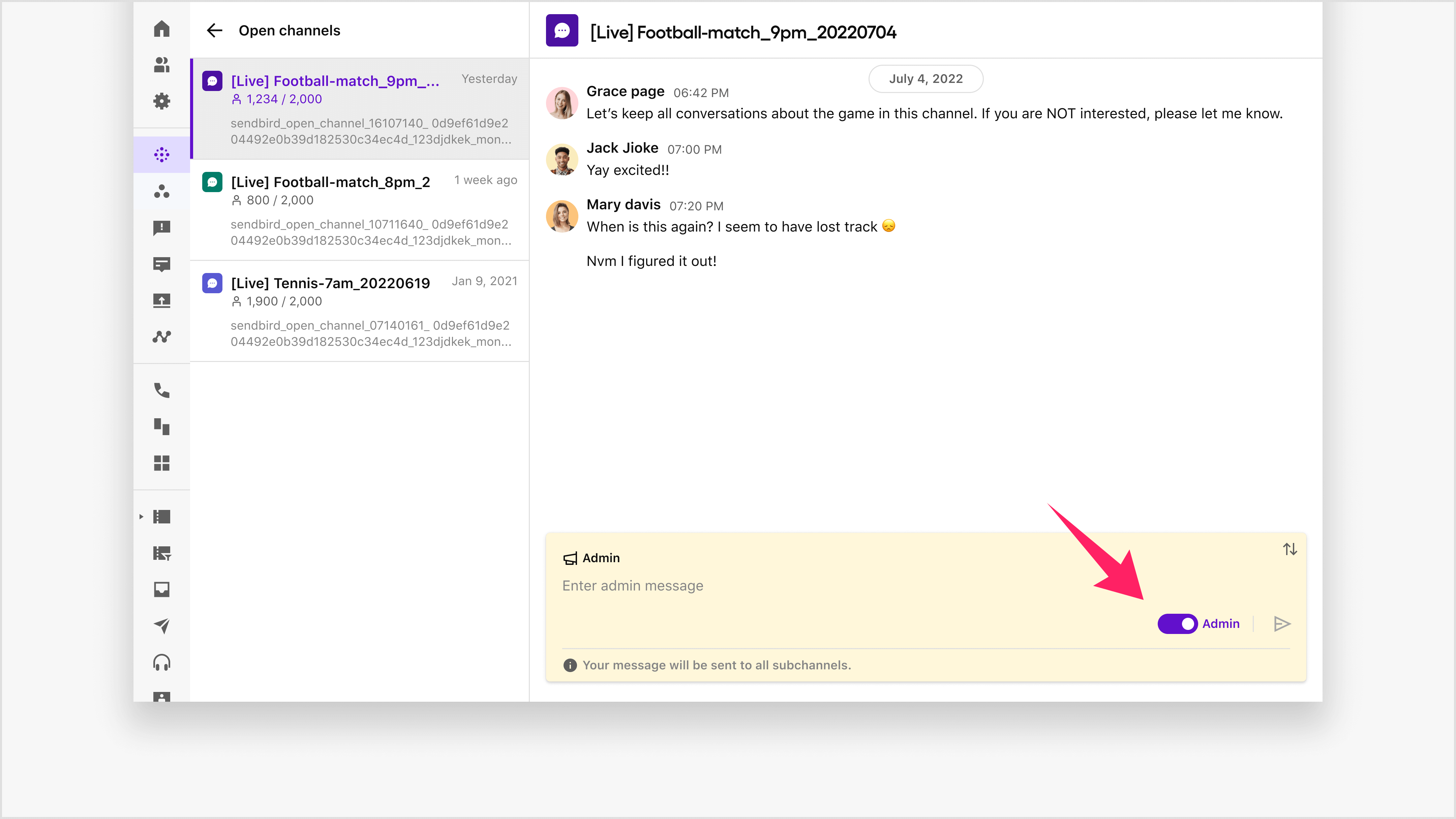Viewport: 1456px width, 819px height.
Task: Go back from Open channels
Action: click(x=214, y=31)
